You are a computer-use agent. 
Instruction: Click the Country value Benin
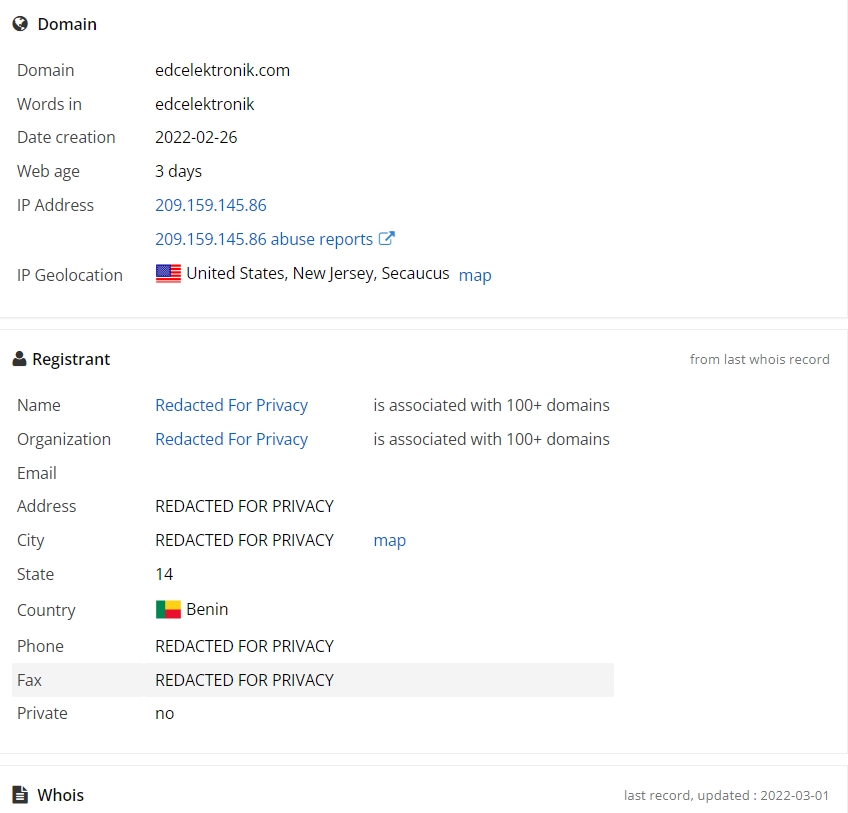[x=207, y=609]
